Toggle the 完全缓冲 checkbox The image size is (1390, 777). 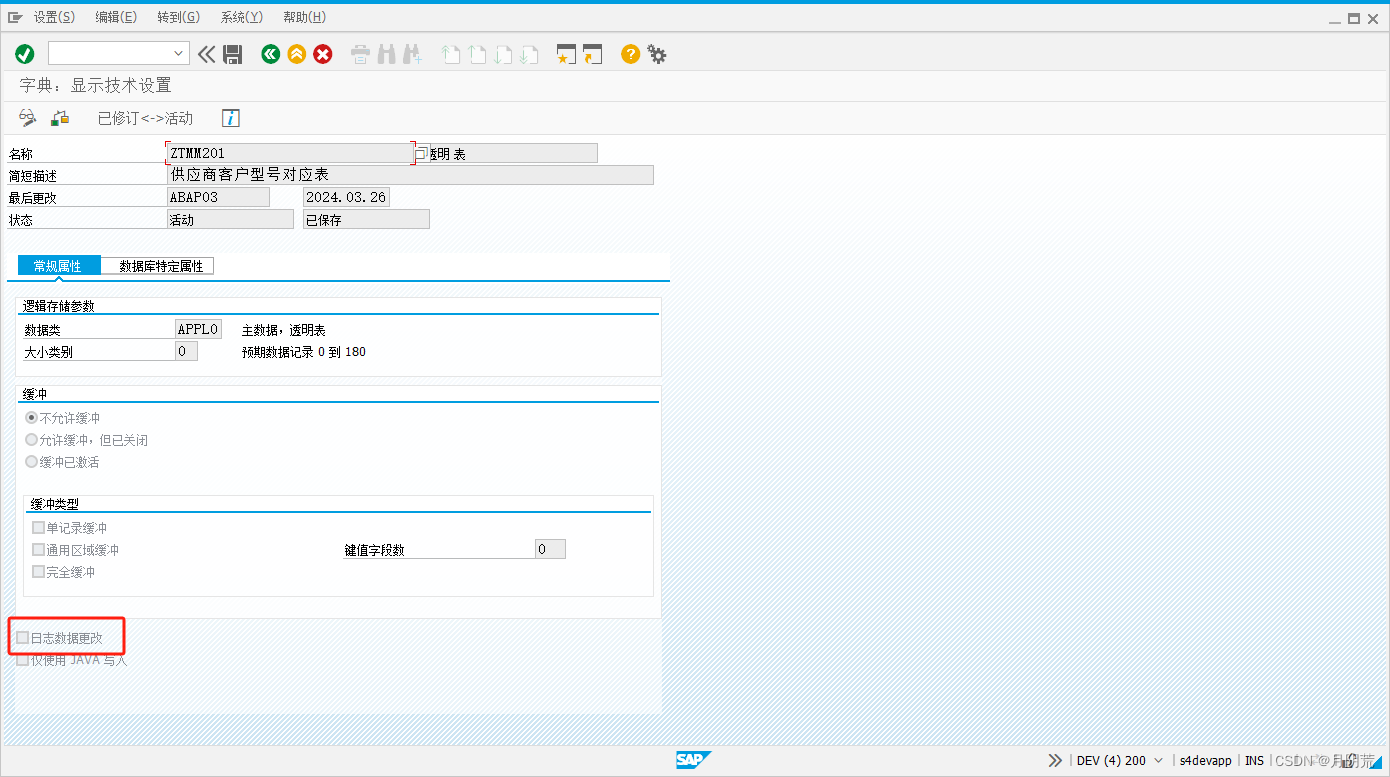point(38,572)
